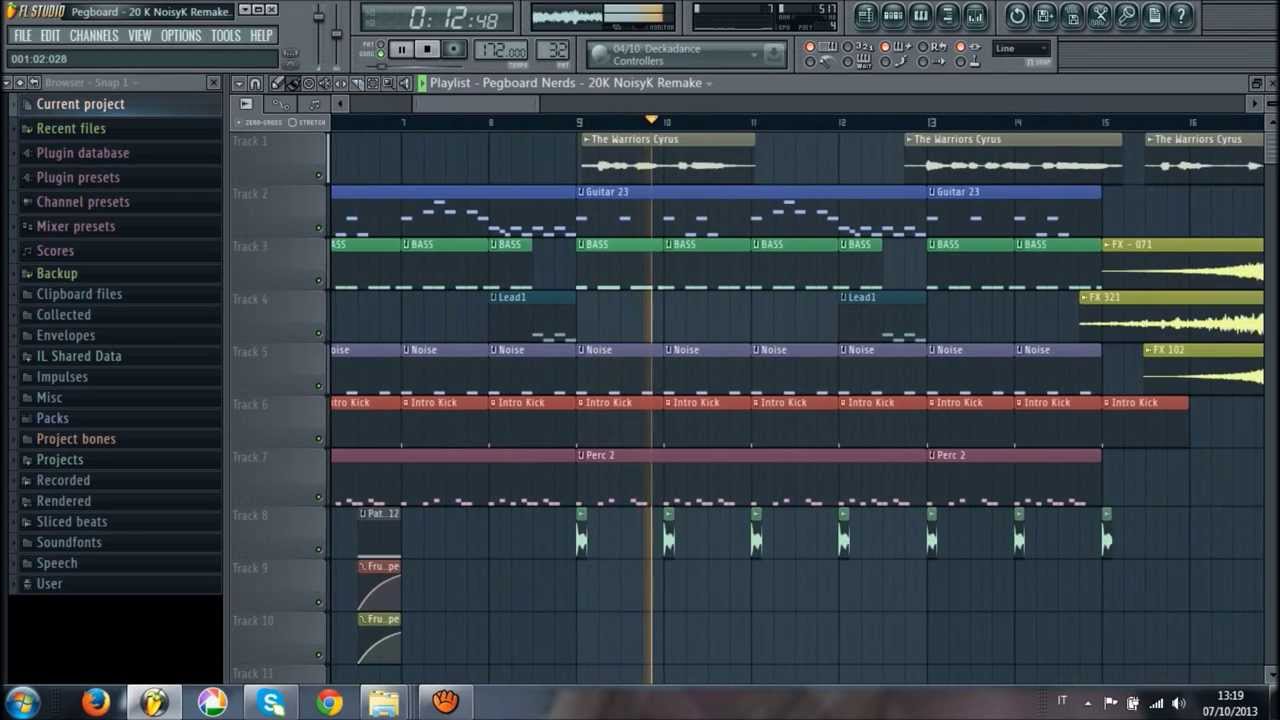Select the Paint brush tool in Playlist
The height and width of the screenshot is (720, 1280).
pos(293,83)
